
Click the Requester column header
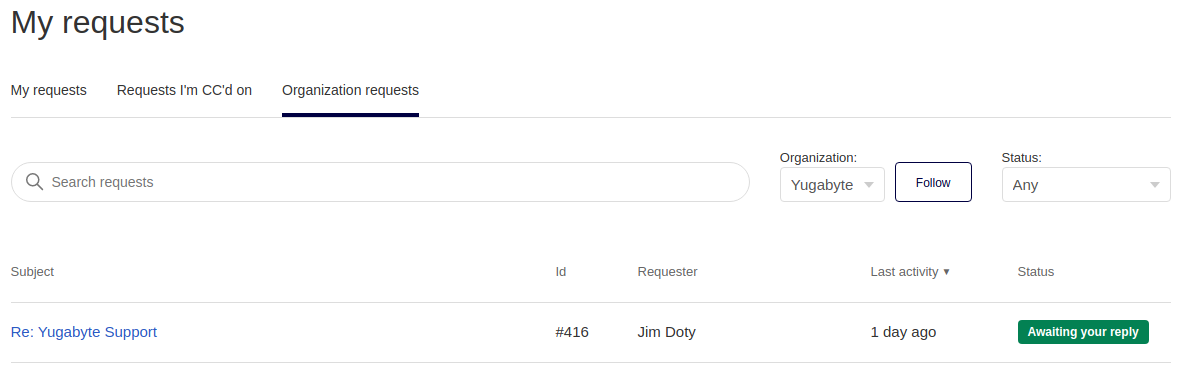point(667,272)
